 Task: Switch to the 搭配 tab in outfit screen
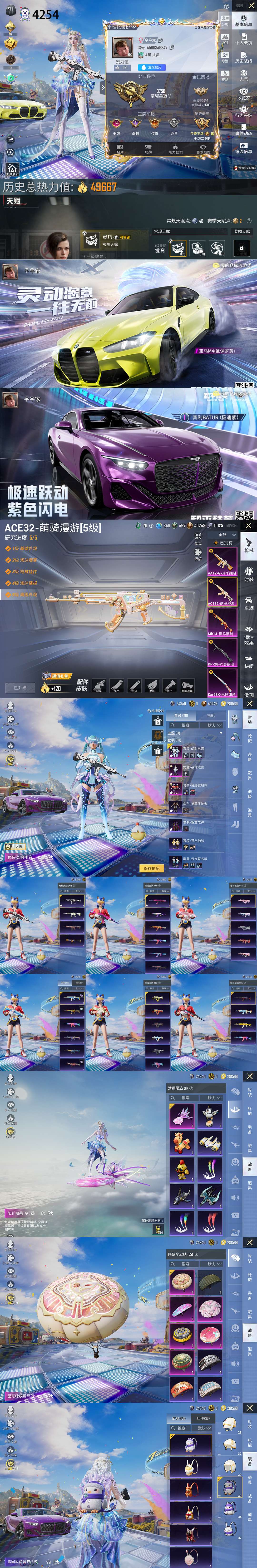[210, 715]
